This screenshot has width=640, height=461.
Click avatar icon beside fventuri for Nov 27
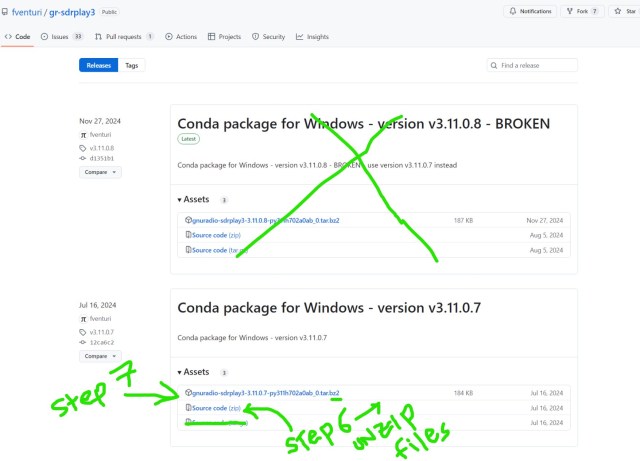pyautogui.click(x=83, y=135)
